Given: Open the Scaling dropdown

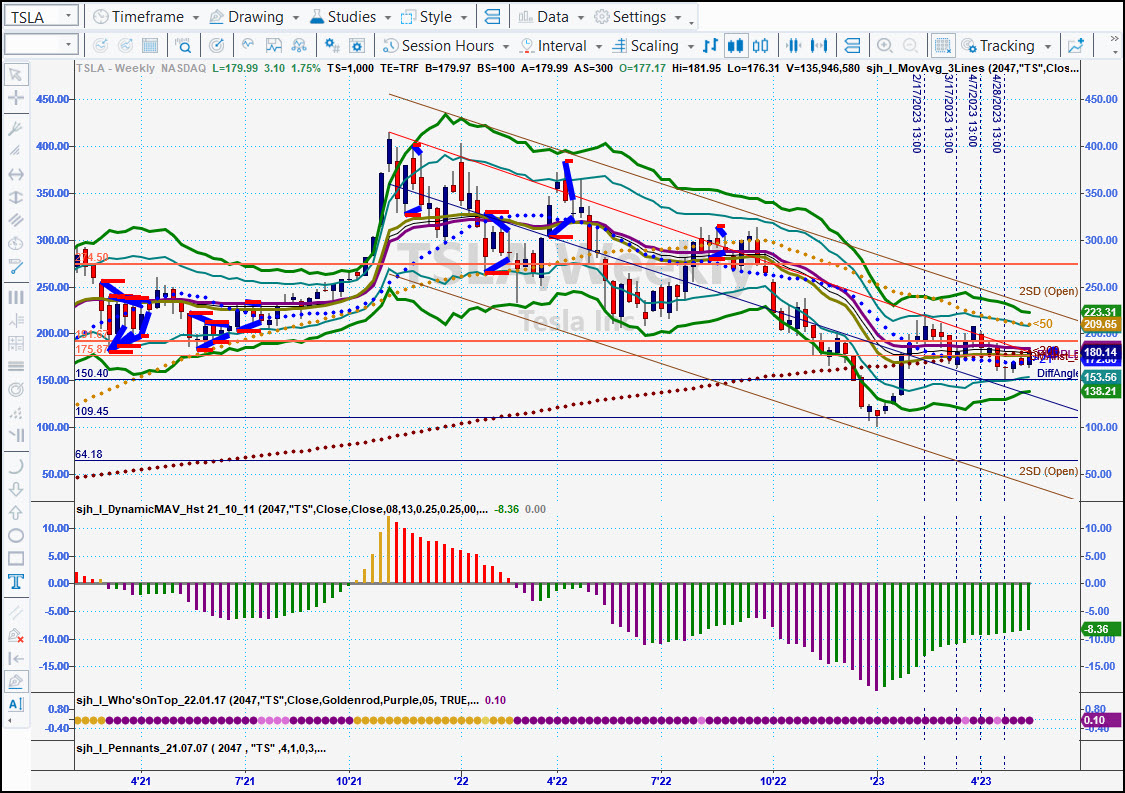Looking at the screenshot, I should [653, 46].
